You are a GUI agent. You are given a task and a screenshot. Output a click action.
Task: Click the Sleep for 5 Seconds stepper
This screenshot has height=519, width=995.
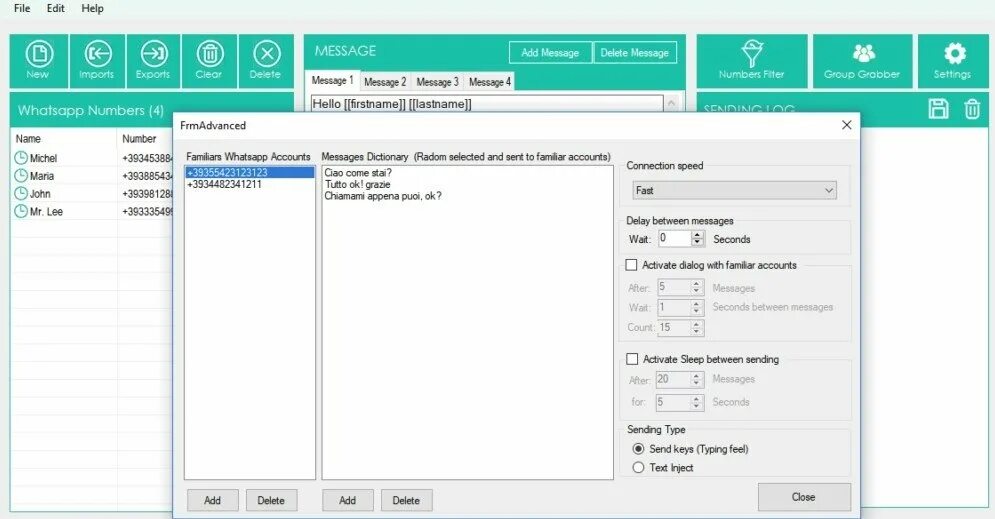pos(696,402)
